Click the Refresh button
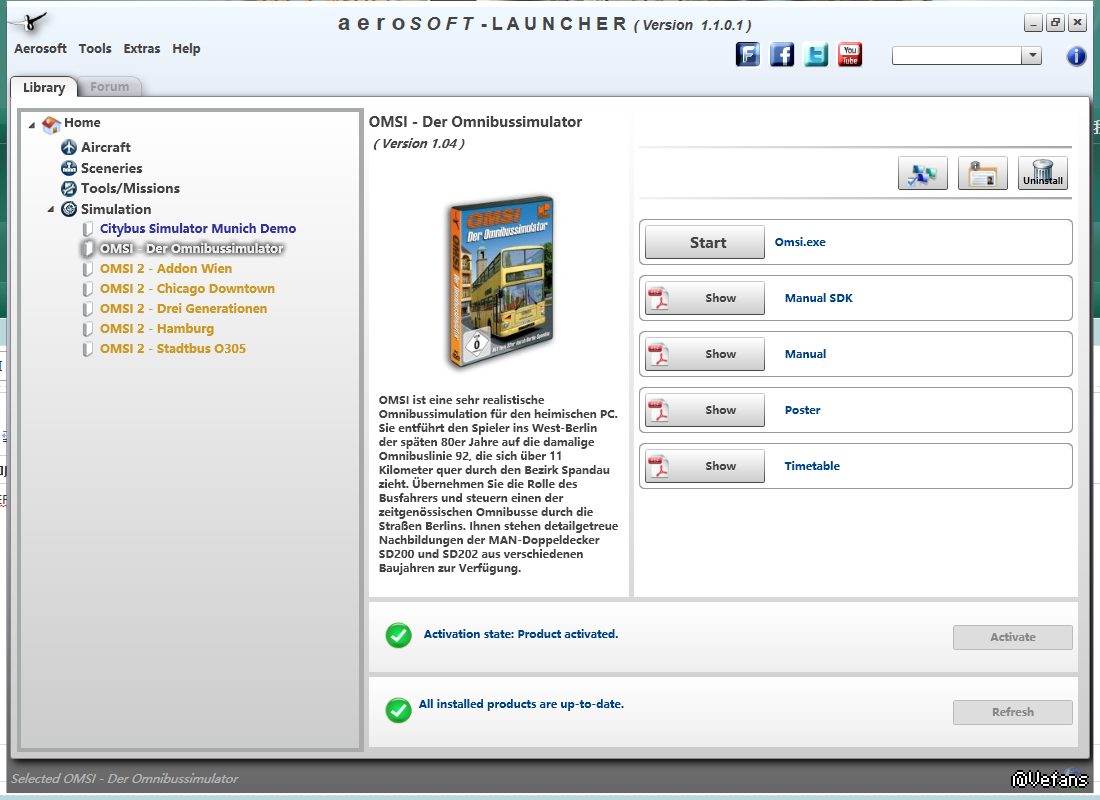This screenshot has height=800, width=1100. (1012, 712)
